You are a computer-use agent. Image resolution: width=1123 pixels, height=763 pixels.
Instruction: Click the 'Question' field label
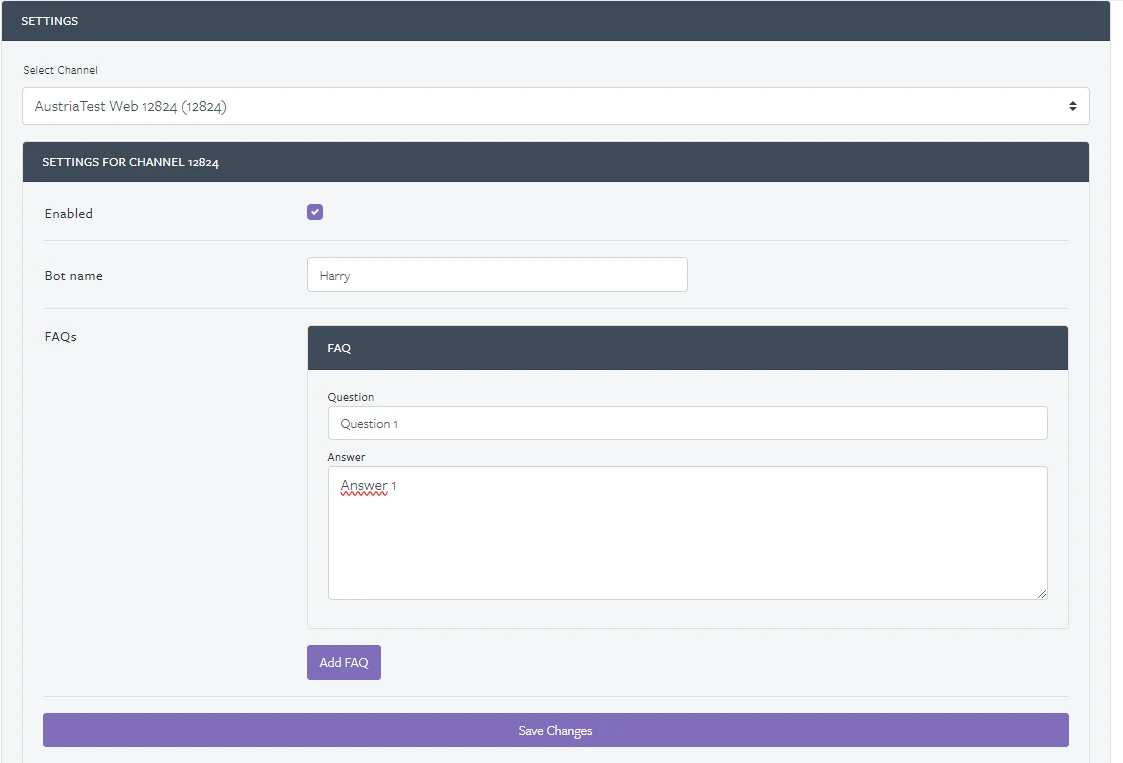coord(351,397)
